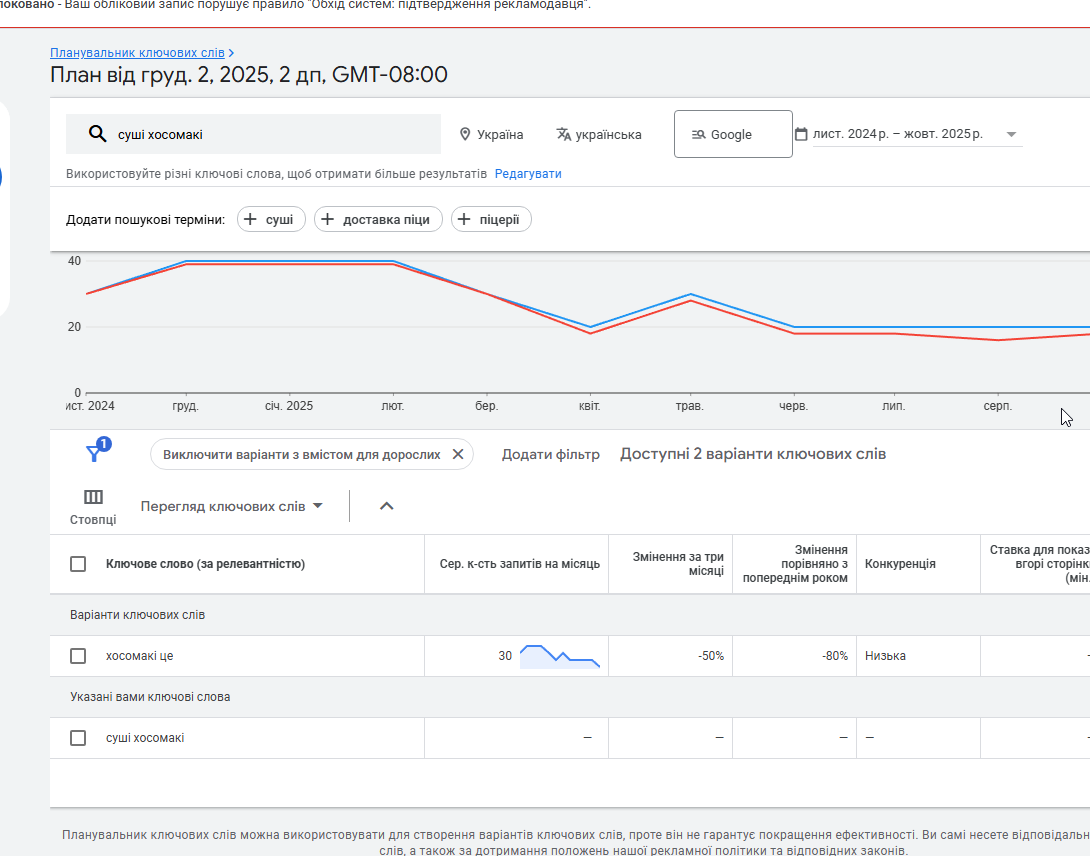Image resolution: width=1090 pixels, height=856 pixels.
Task: Click the translate language icon
Action: pos(564,134)
